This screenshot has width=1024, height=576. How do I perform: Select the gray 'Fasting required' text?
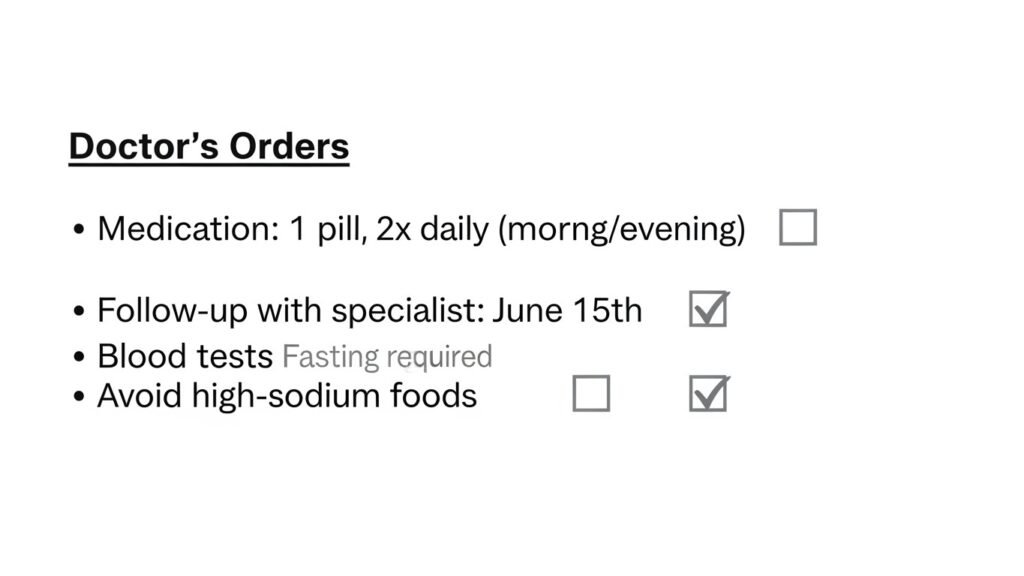(387, 356)
